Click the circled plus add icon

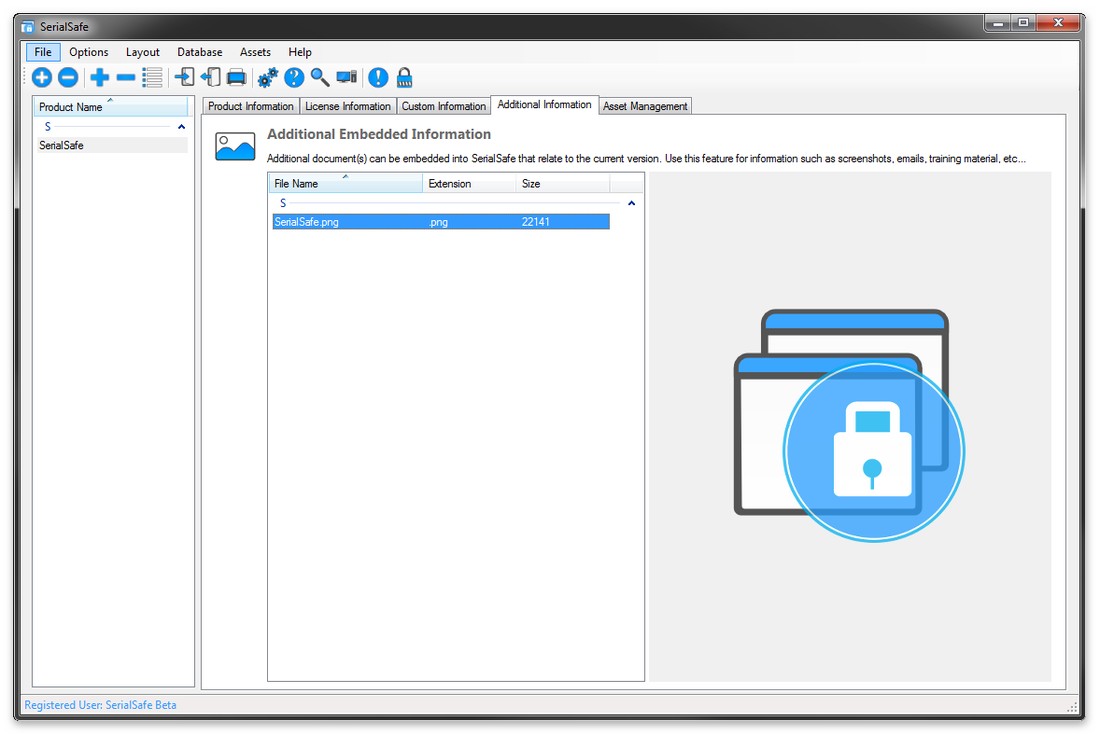pos(41,77)
